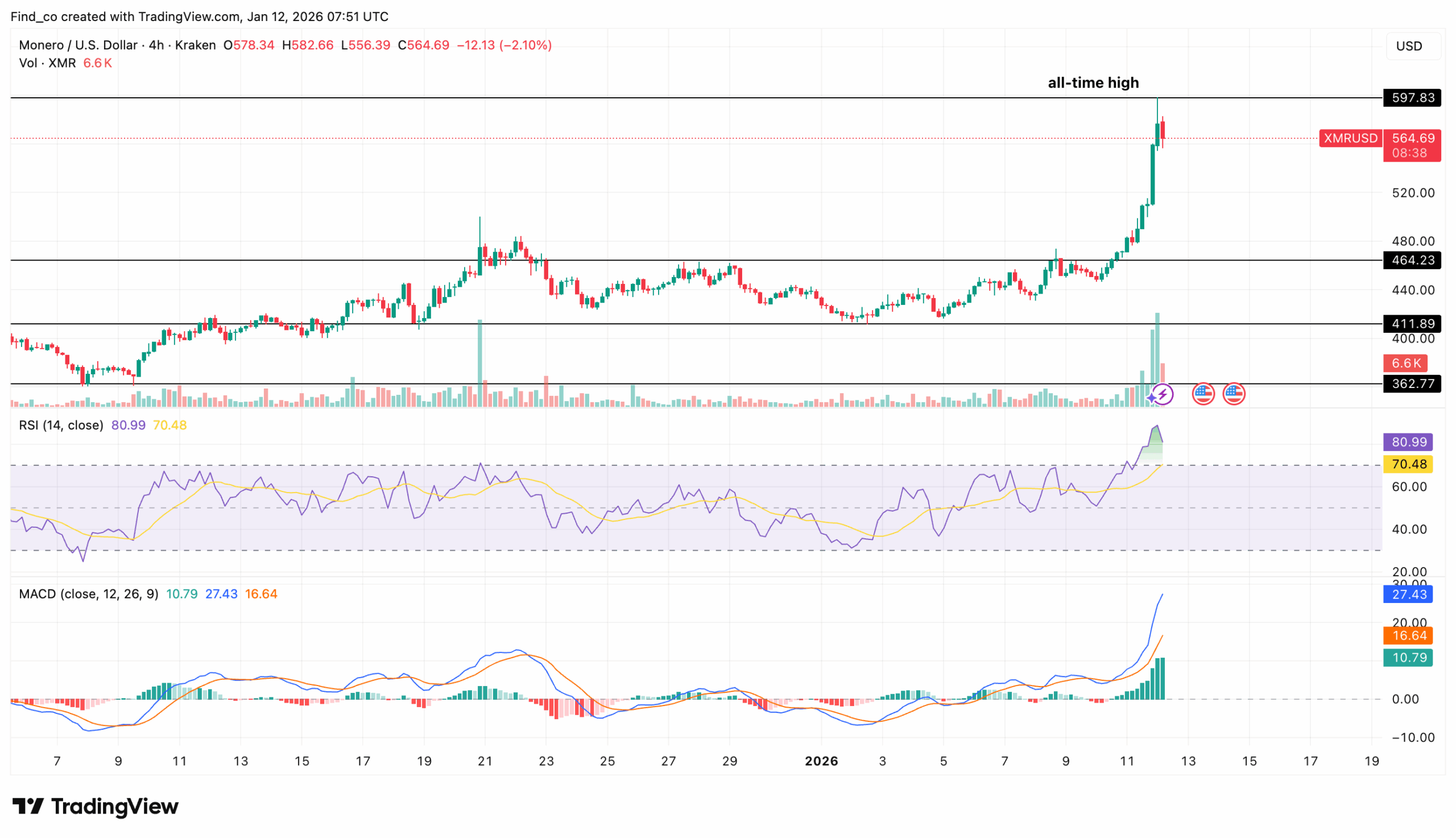Click the TradingView logo at the bottom
This screenshot has width=1456, height=838.
pyautogui.click(x=96, y=806)
